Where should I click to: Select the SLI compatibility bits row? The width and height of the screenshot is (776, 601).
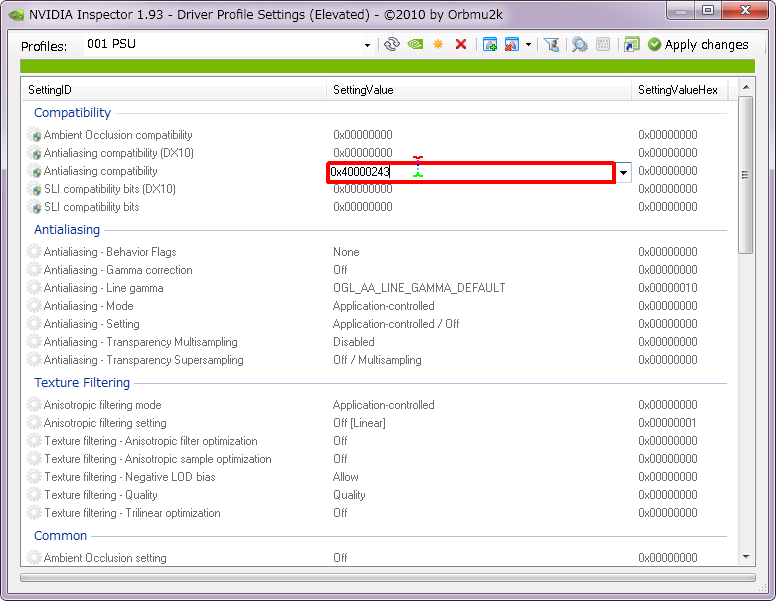(x=376, y=207)
